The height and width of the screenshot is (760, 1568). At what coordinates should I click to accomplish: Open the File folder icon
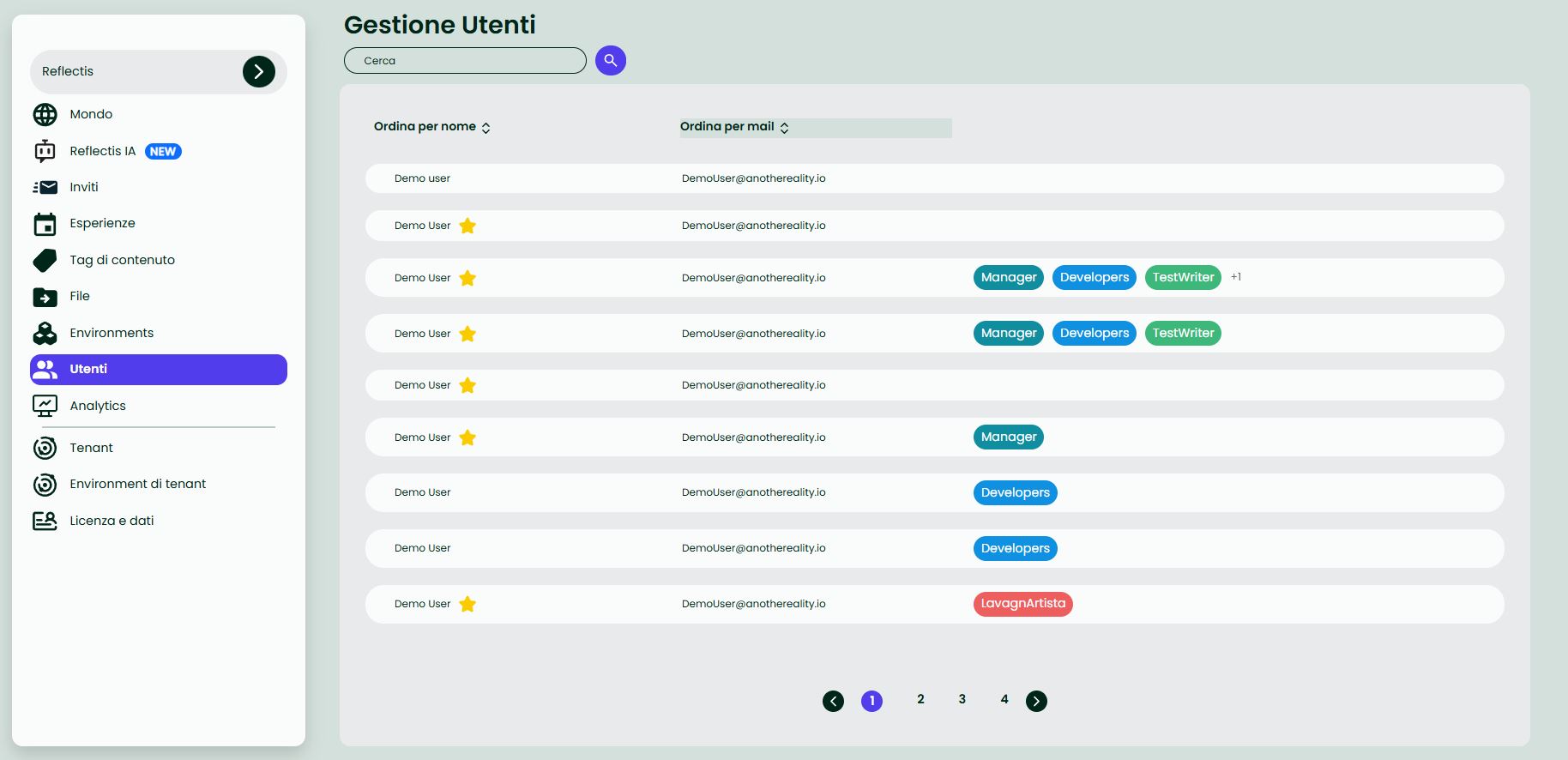pos(45,297)
